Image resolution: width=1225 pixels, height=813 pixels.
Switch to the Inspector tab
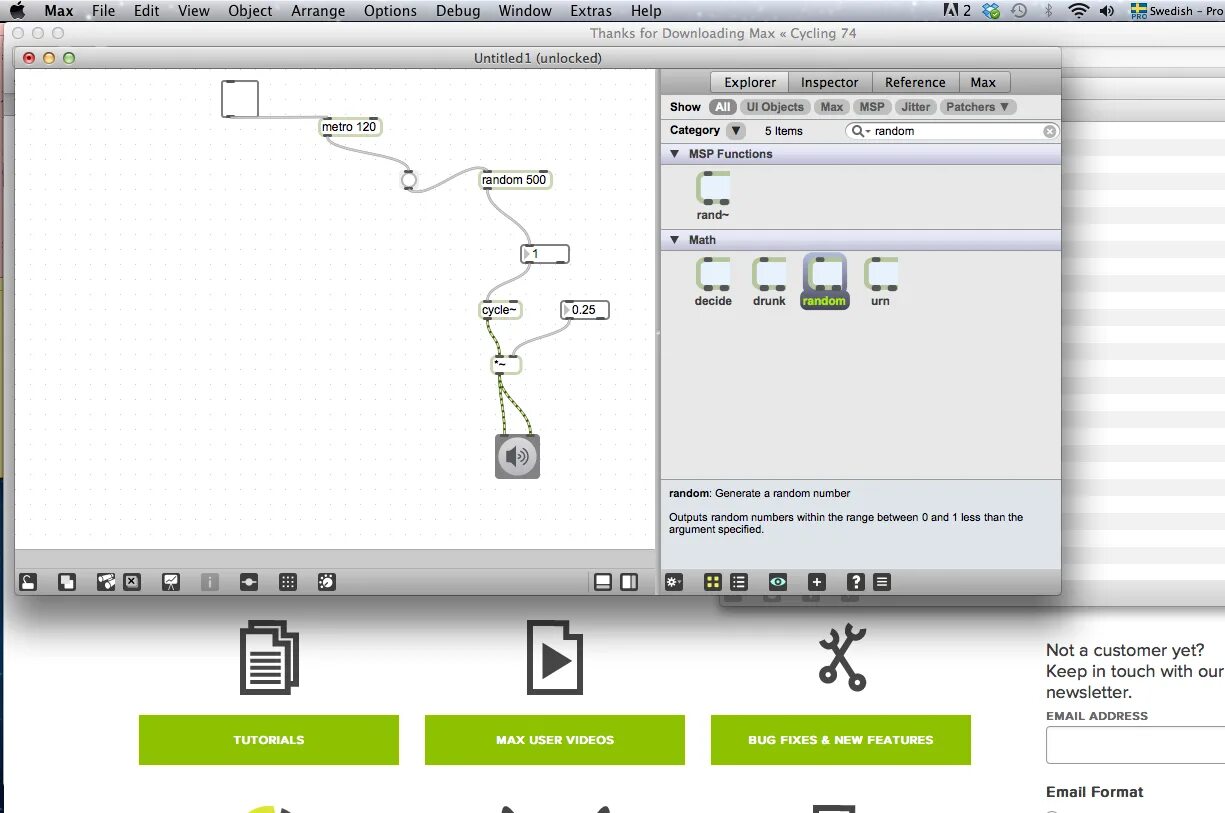tap(830, 82)
